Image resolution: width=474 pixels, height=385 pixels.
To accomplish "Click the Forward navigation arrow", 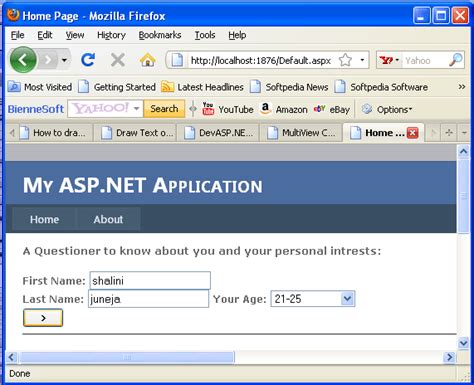I will [x=48, y=60].
